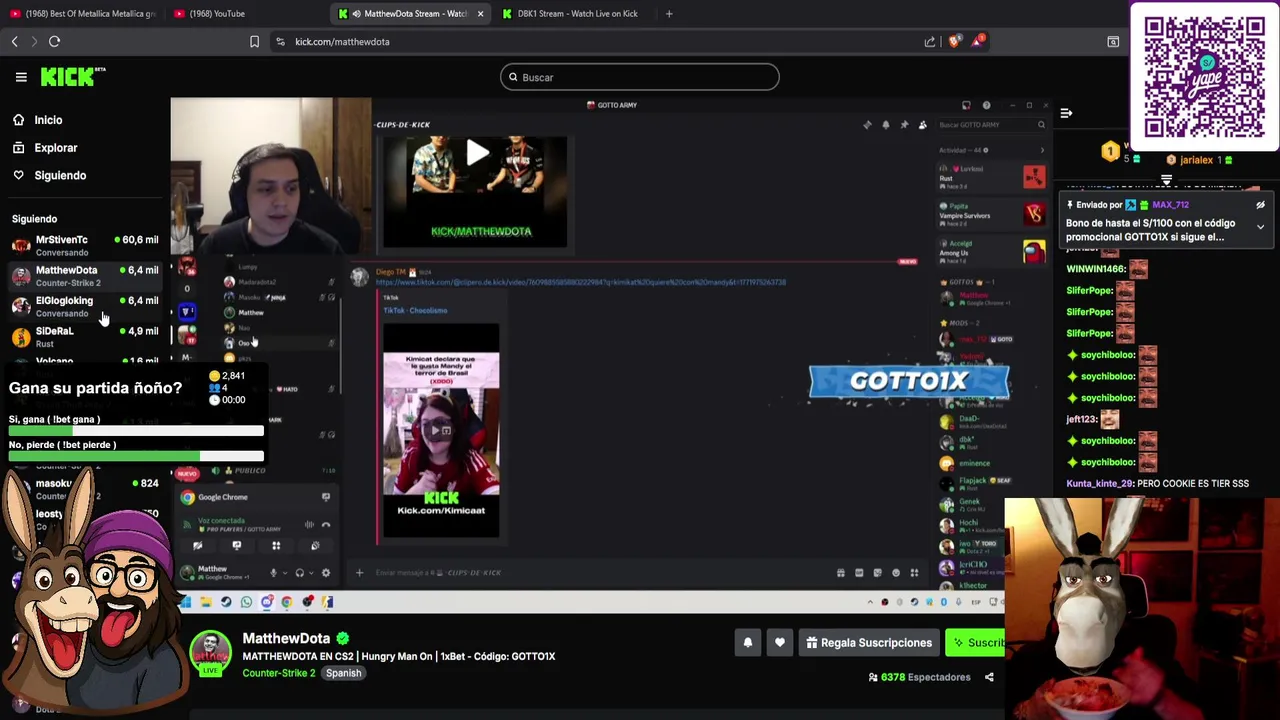Hide pinned message with eye-slash icon
This screenshot has width=1280, height=720.
1260,205
